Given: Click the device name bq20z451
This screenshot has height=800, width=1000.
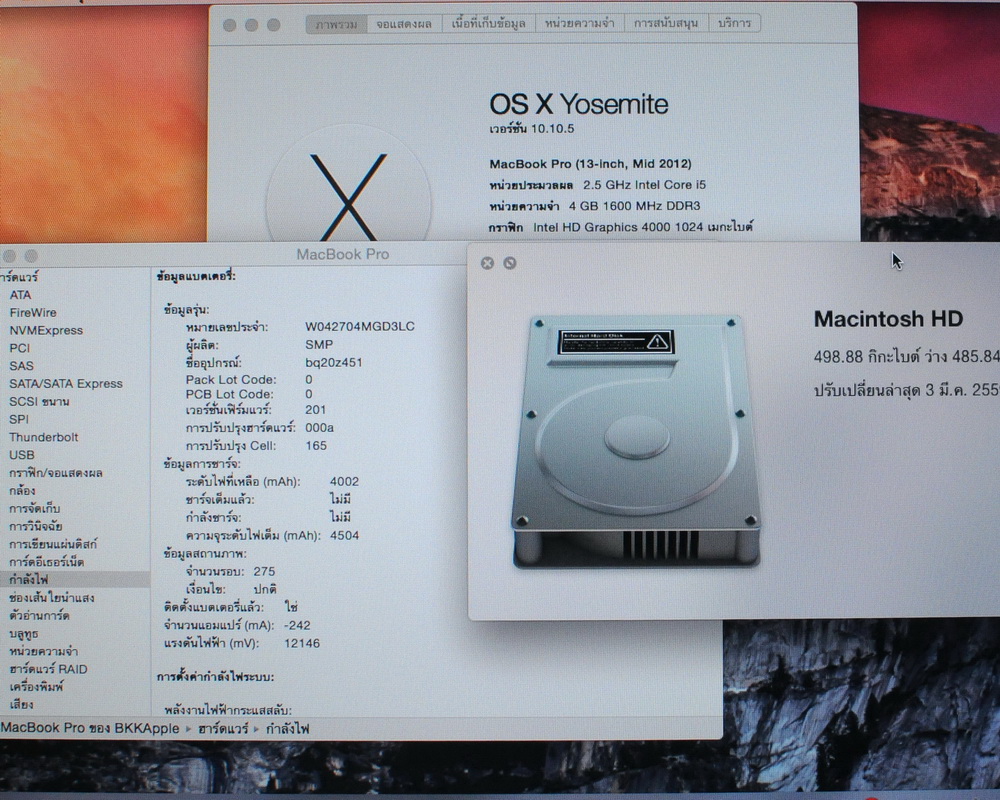Looking at the screenshot, I should (x=334, y=362).
